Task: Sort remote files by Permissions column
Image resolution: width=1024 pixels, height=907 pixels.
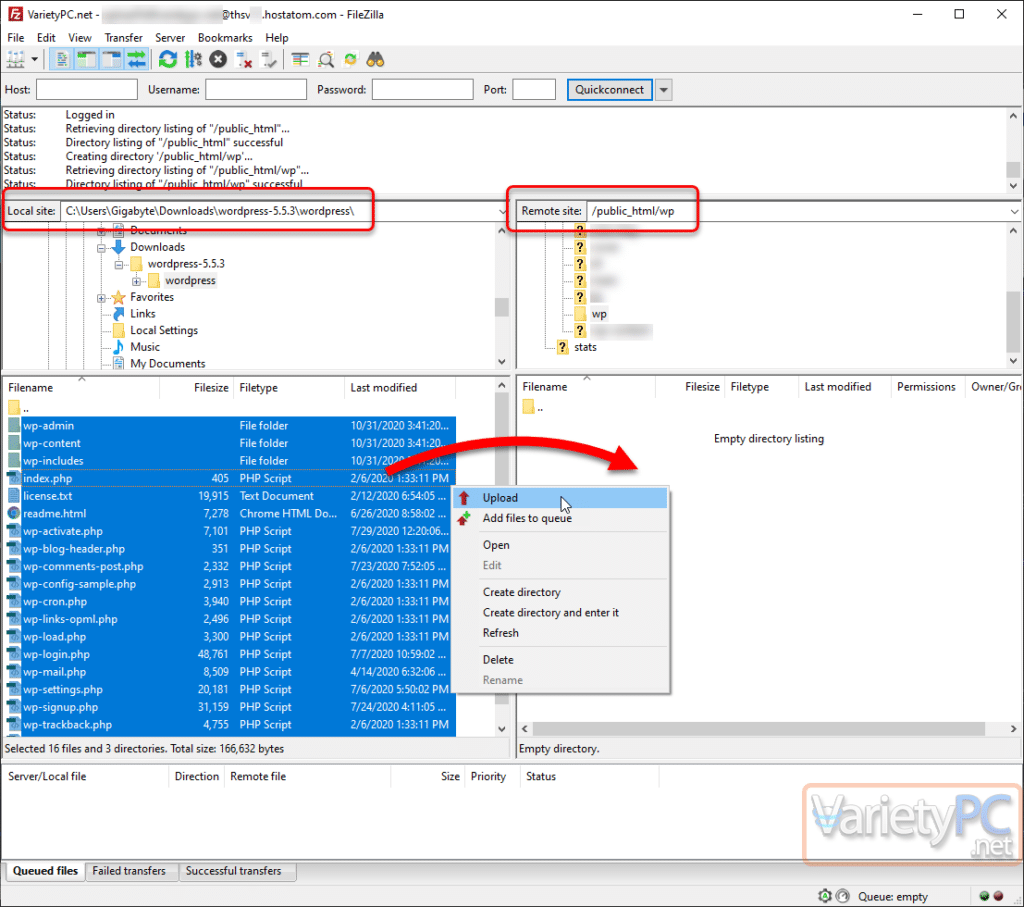Action: coord(926,387)
